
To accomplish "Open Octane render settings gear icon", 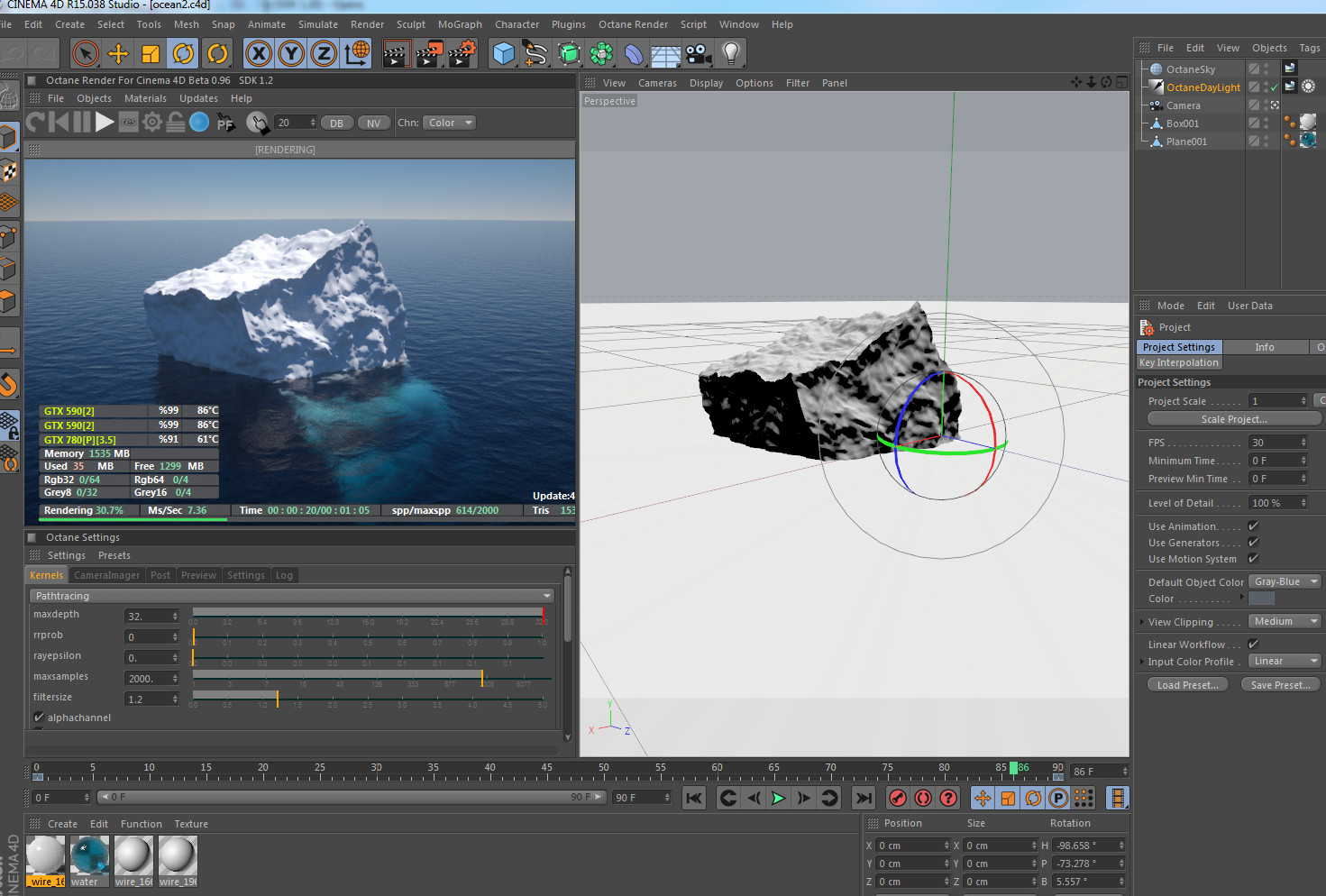I will click(152, 122).
